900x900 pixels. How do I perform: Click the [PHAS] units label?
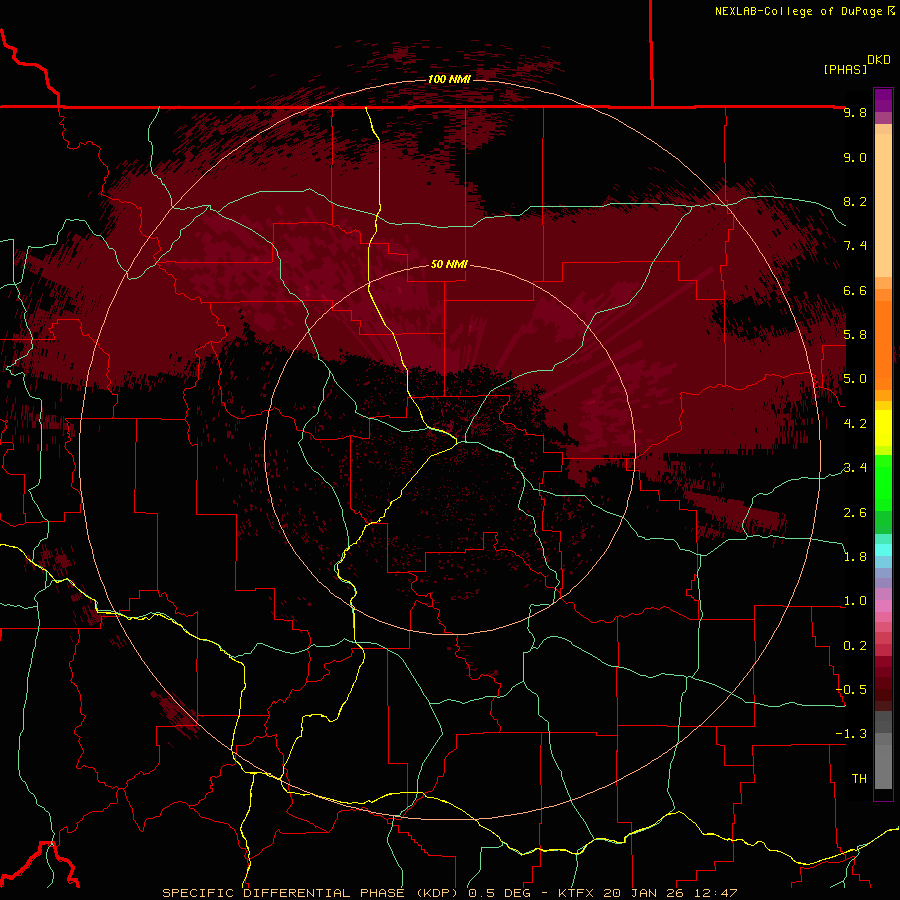coord(845,69)
